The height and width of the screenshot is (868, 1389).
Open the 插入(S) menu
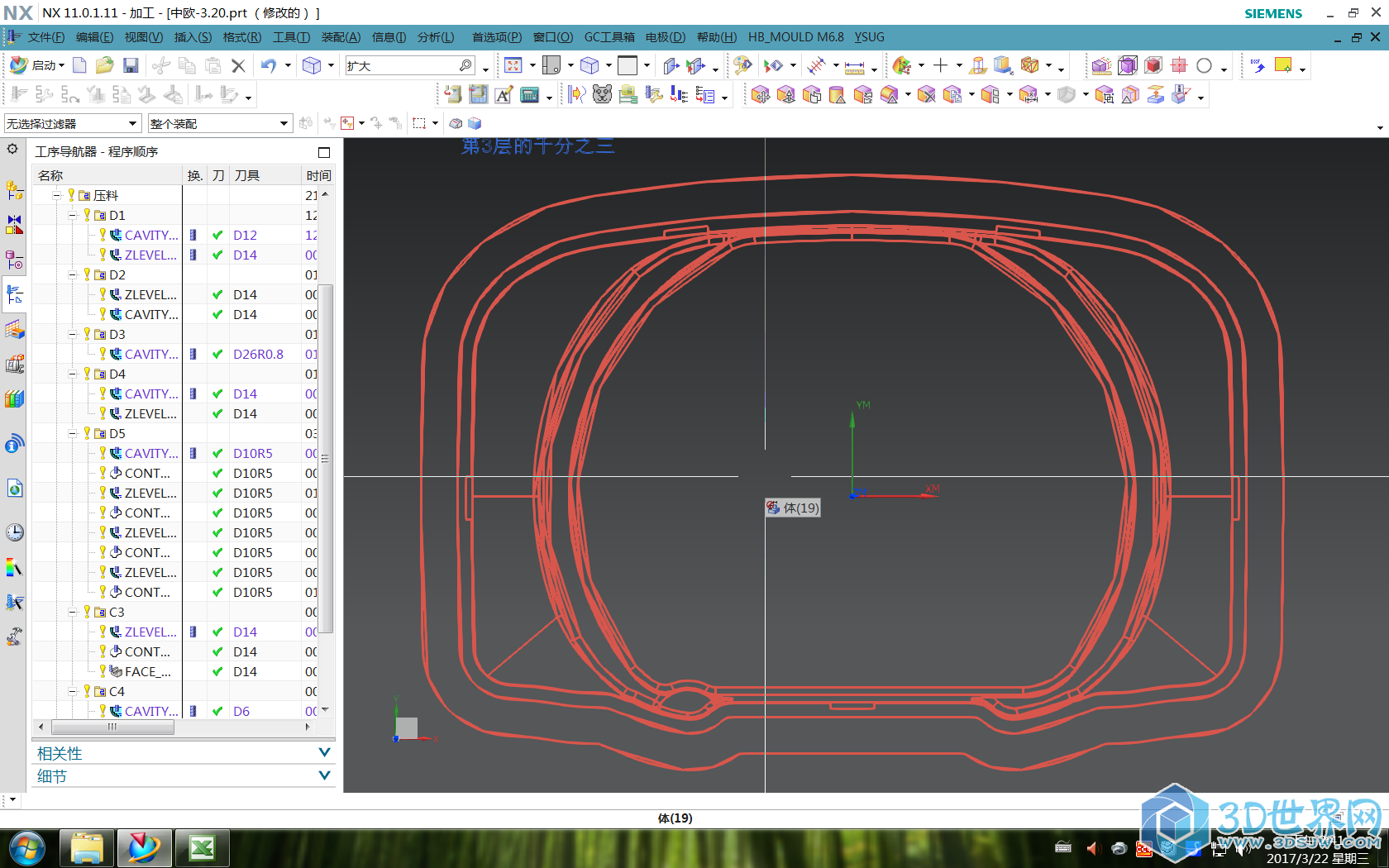pyautogui.click(x=193, y=37)
